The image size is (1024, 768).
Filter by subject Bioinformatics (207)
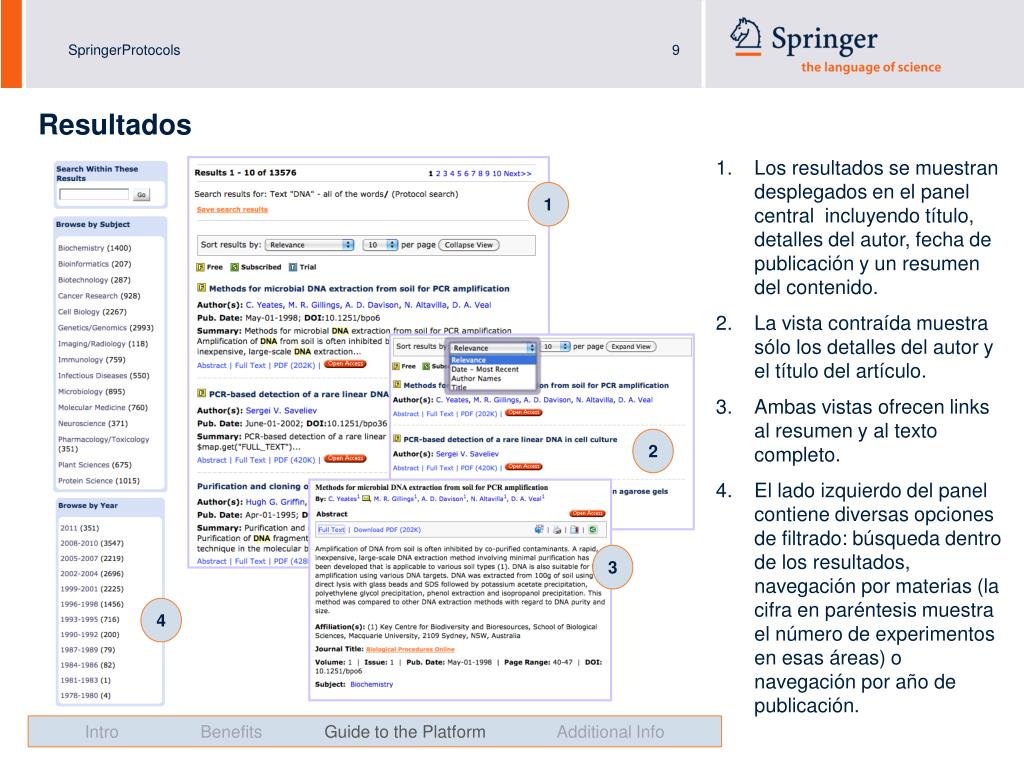tap(95, 264)
